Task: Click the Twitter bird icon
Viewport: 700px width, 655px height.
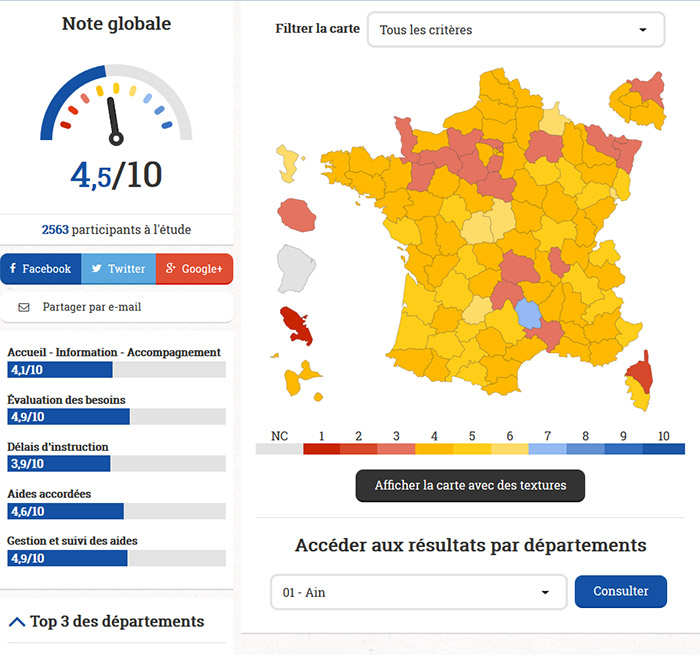Action: [x=96, y=269]
